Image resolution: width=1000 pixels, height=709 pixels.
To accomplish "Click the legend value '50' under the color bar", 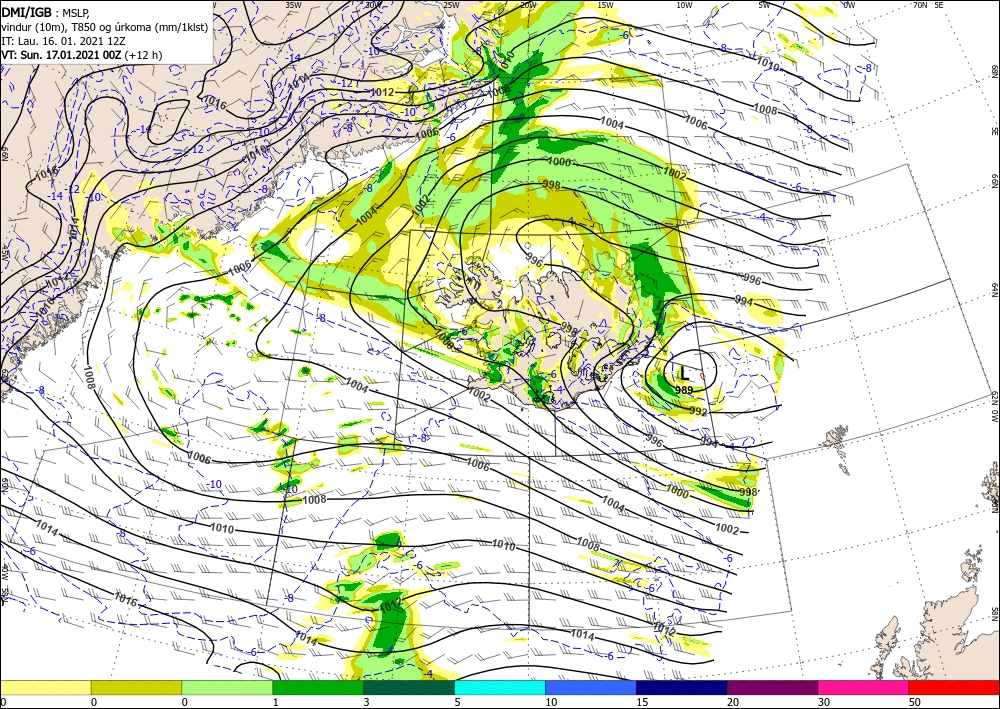I will pyautogui.click(x=914, y=703).
